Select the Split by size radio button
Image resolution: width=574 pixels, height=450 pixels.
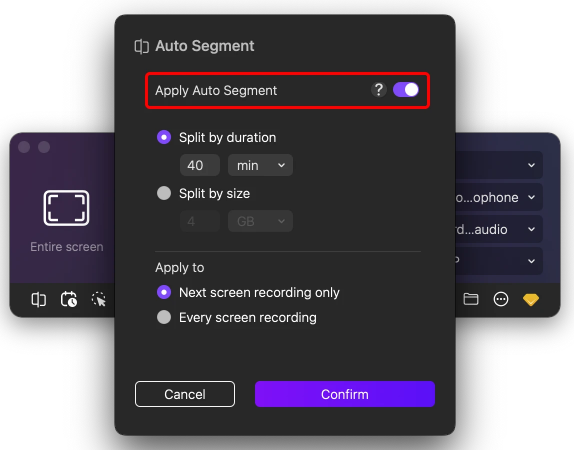(164, 193)
